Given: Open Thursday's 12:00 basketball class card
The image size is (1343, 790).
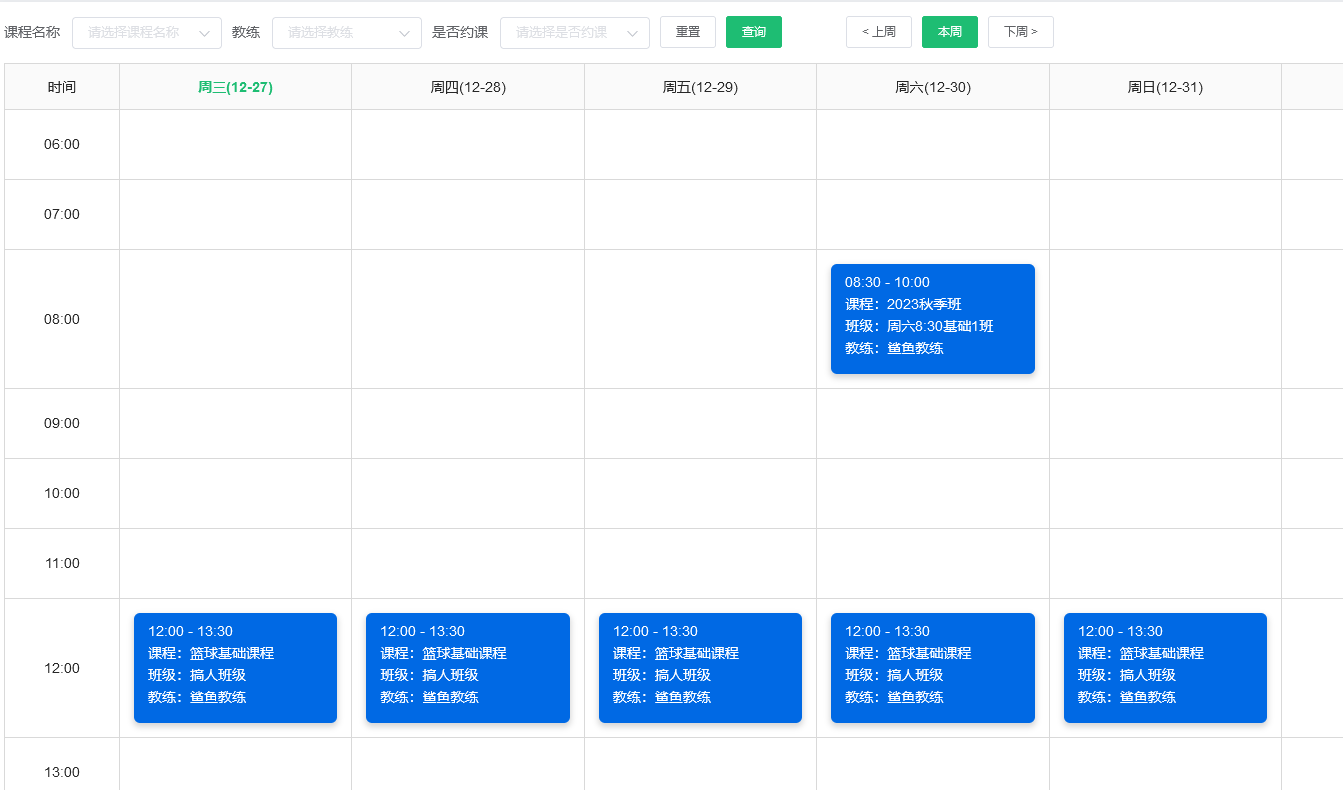Looking at the screenshot, I should point(467,667).
